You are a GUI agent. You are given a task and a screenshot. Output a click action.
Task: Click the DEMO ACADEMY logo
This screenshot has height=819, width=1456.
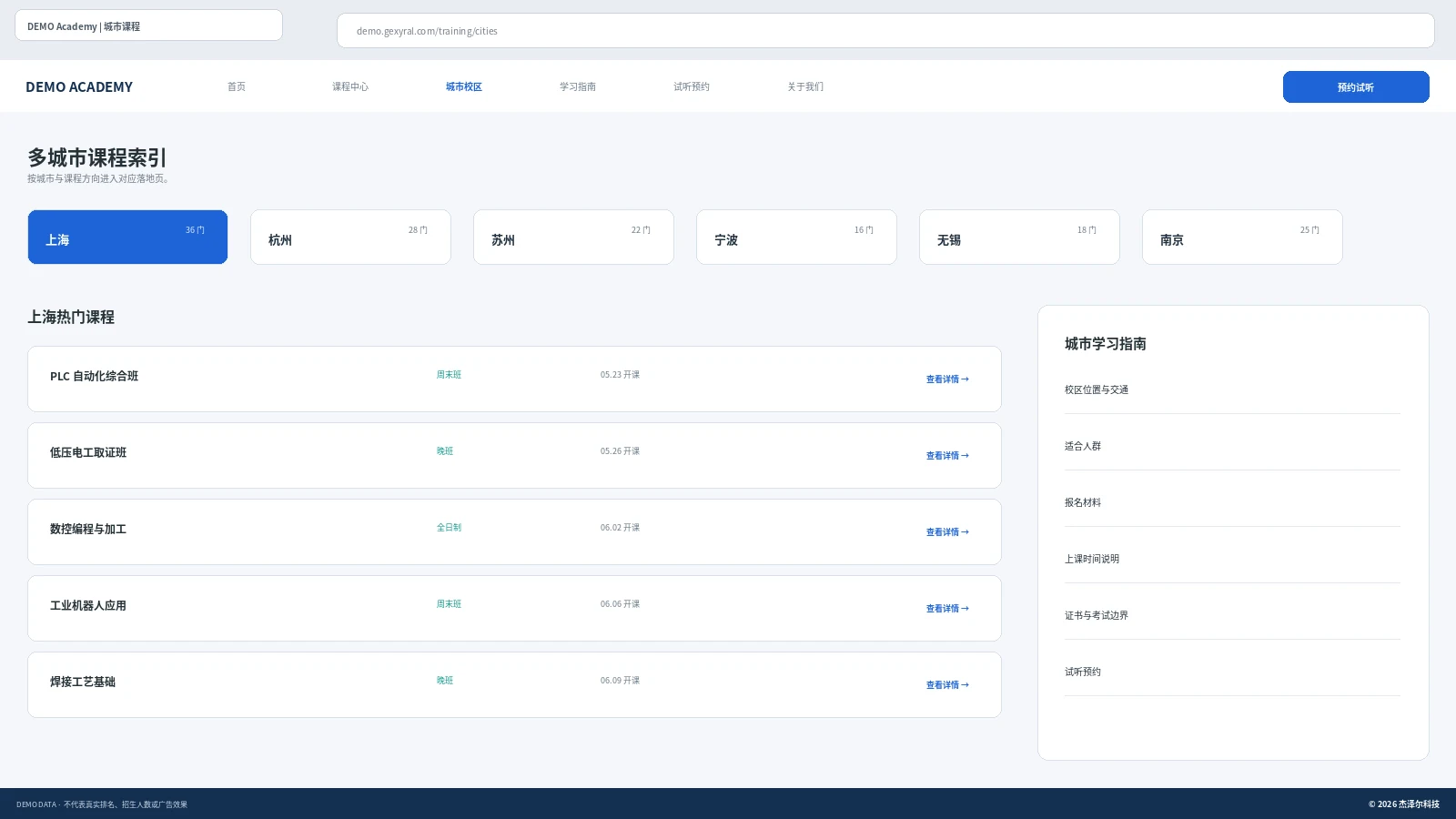79,87
